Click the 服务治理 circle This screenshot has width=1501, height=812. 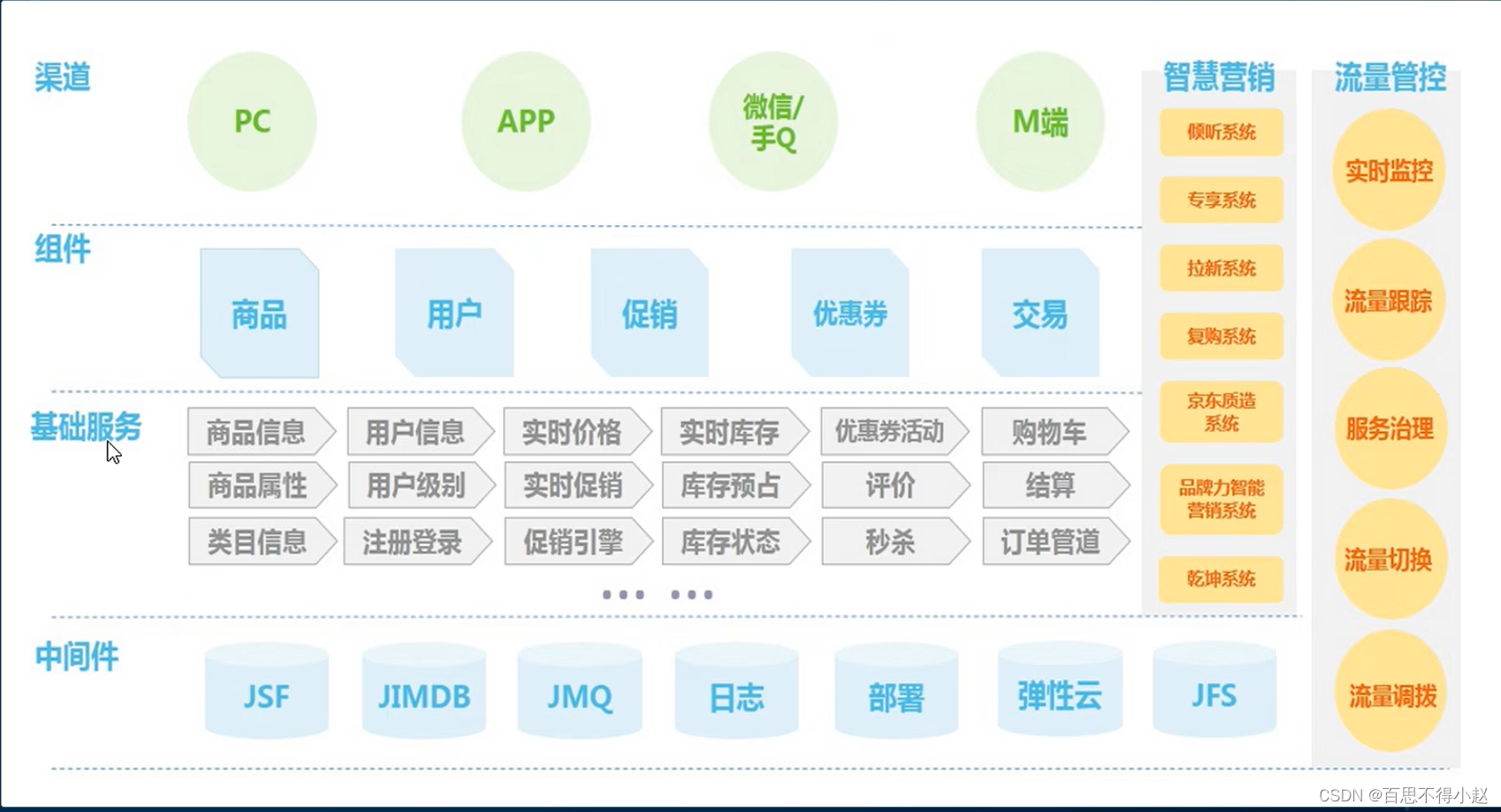(x=1390, y=429)
